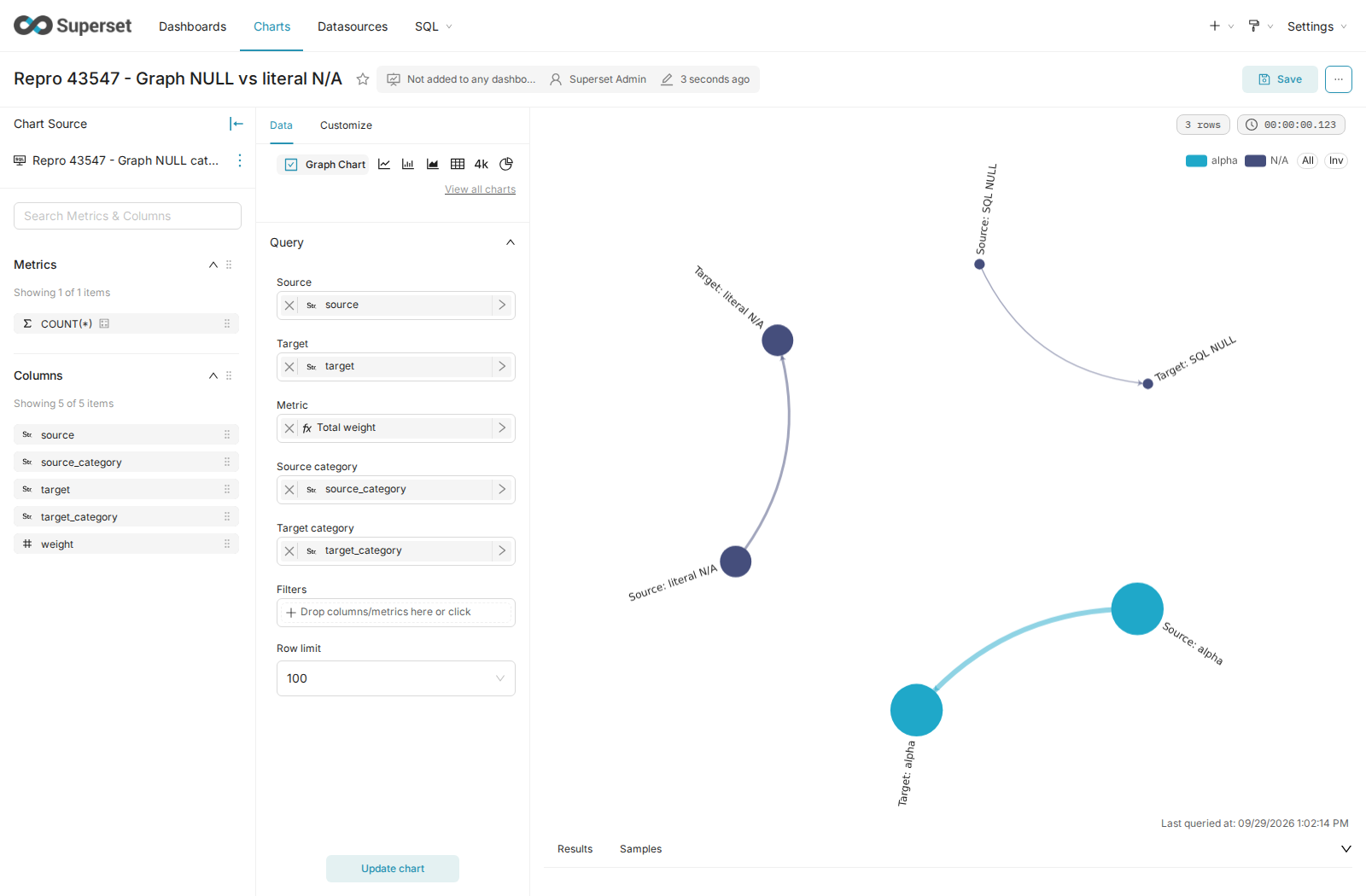Collapse the Metrics section
Viewport: 1366px width, 896px height.
(213, 265)
